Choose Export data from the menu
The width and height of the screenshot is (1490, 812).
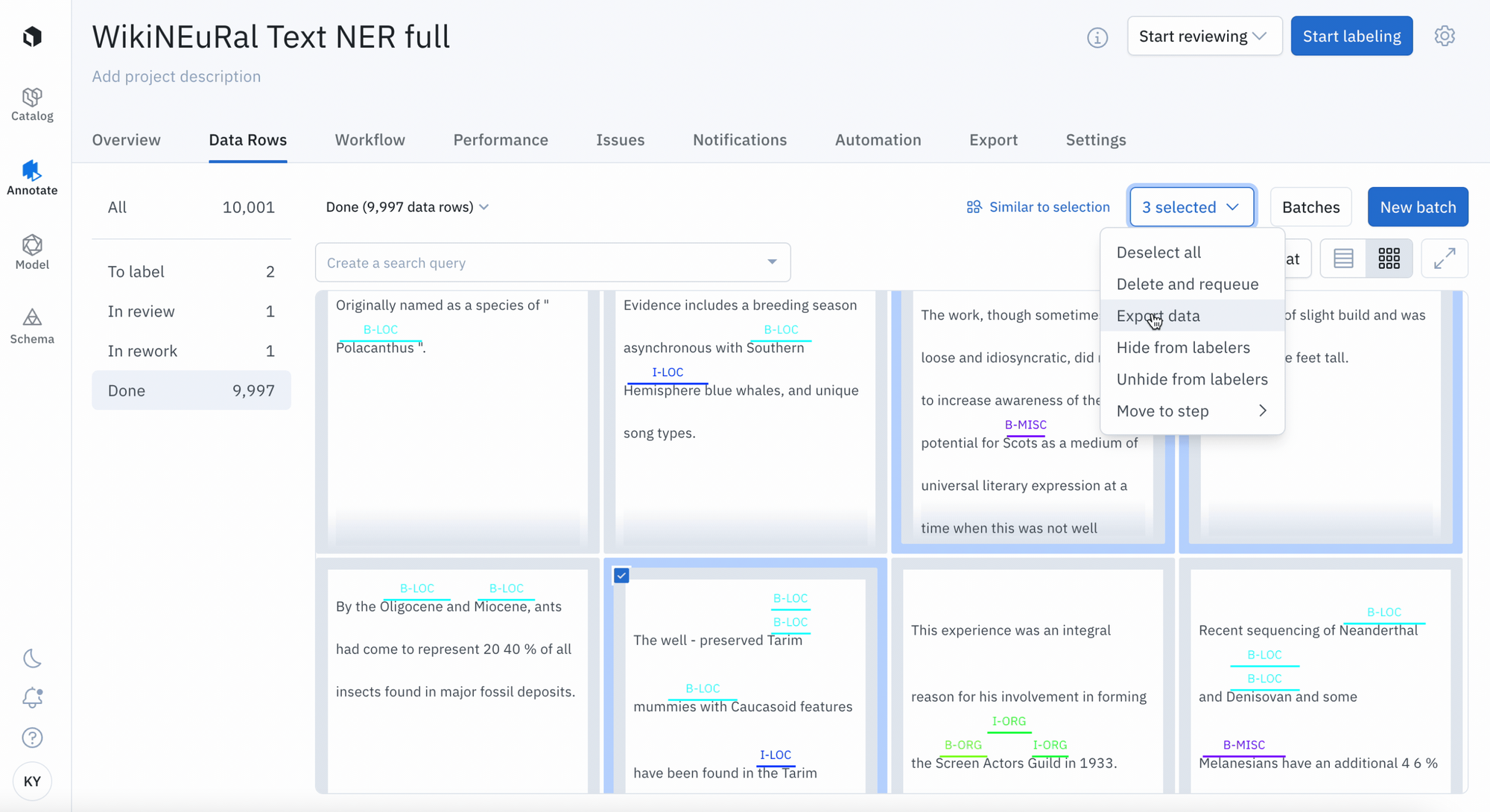pos(1158,316)
